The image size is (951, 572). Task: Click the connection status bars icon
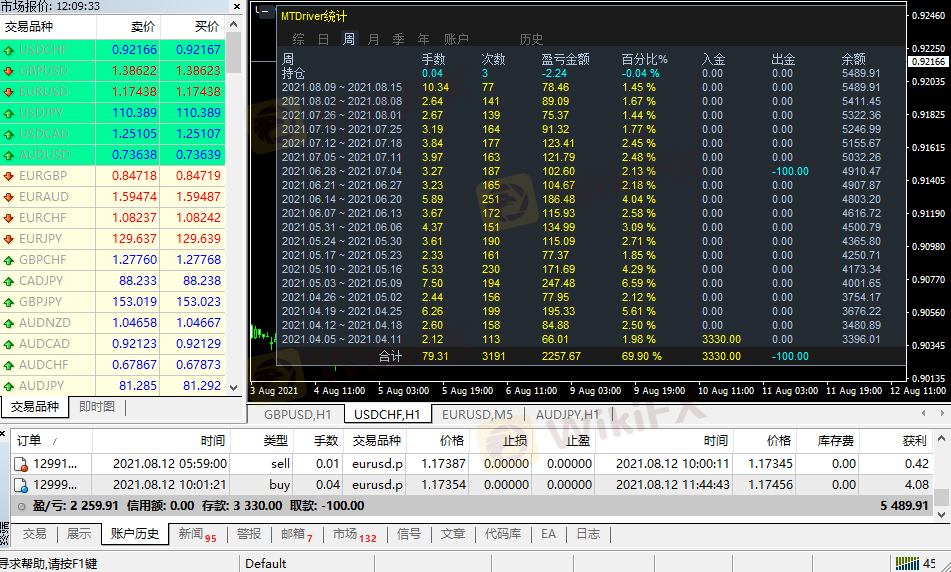tap(907, 563)
